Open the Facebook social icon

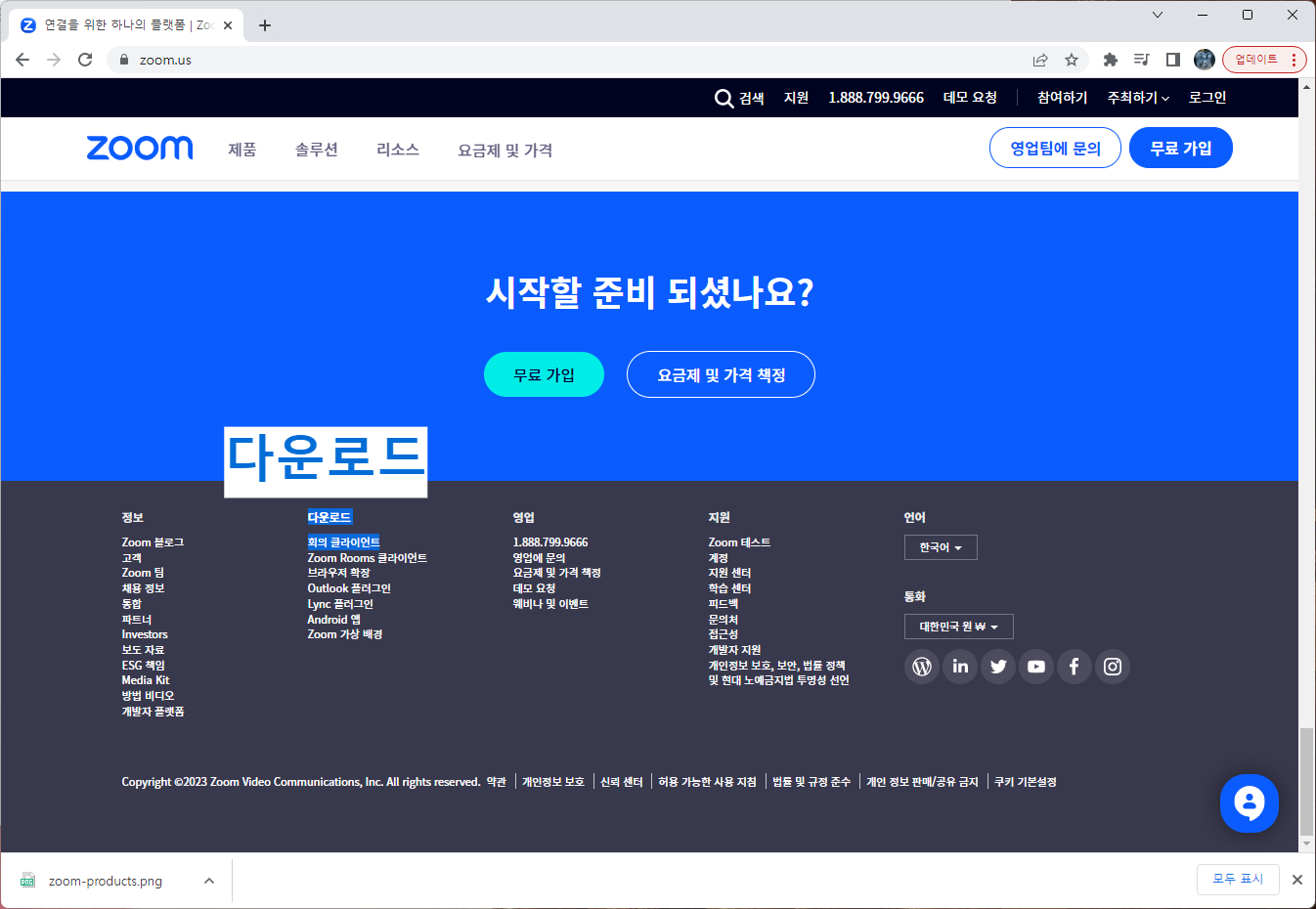(1075, 667)
